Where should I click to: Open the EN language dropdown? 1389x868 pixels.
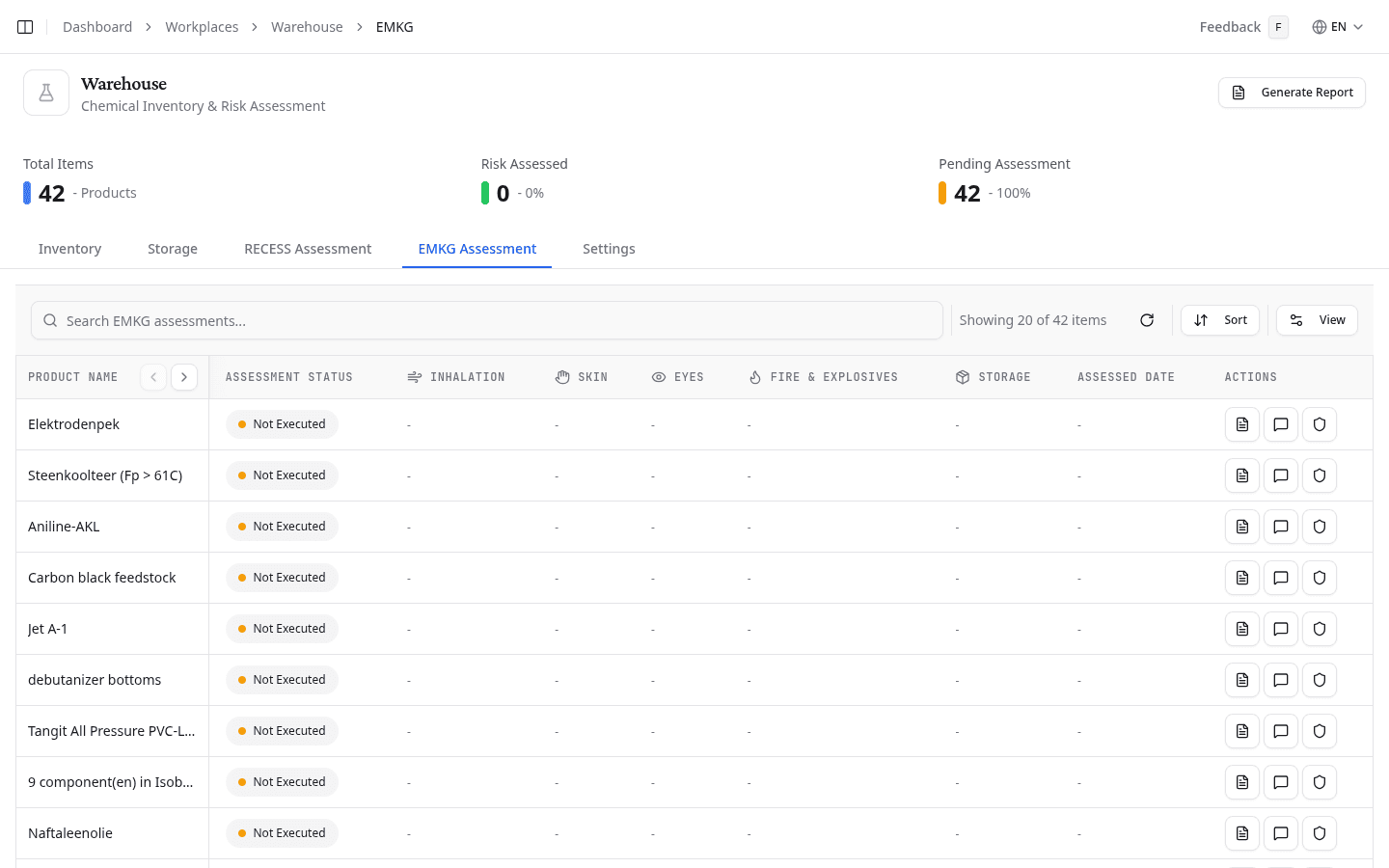click(1338, 26)
